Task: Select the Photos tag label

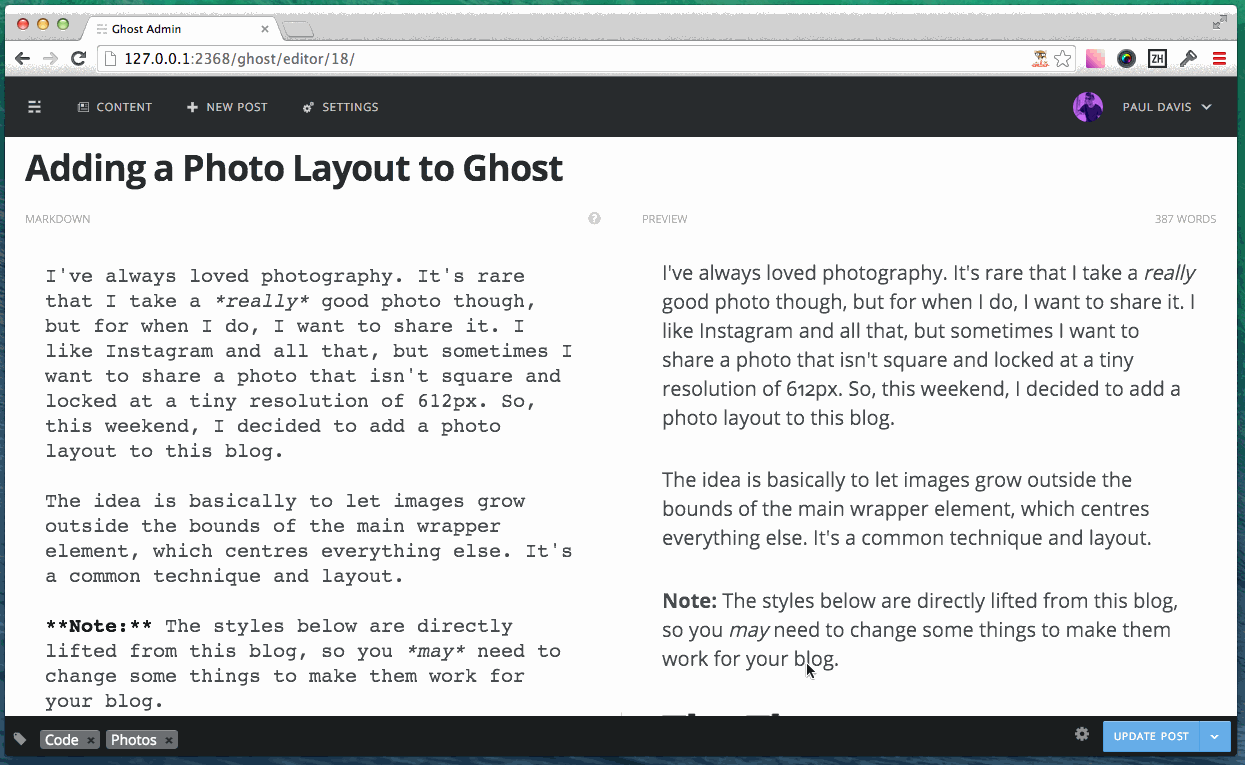Action: coord(134,740)
